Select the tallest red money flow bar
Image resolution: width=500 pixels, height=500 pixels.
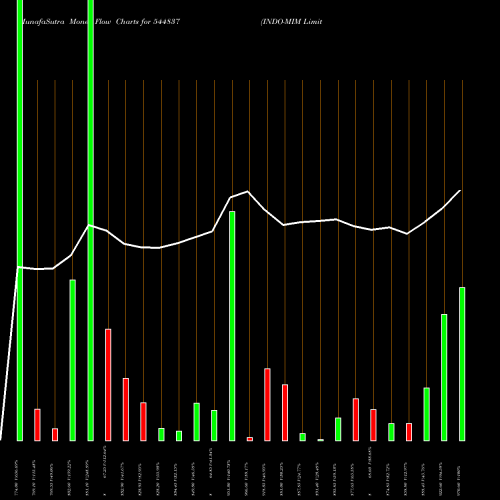(x=108, y=385)
